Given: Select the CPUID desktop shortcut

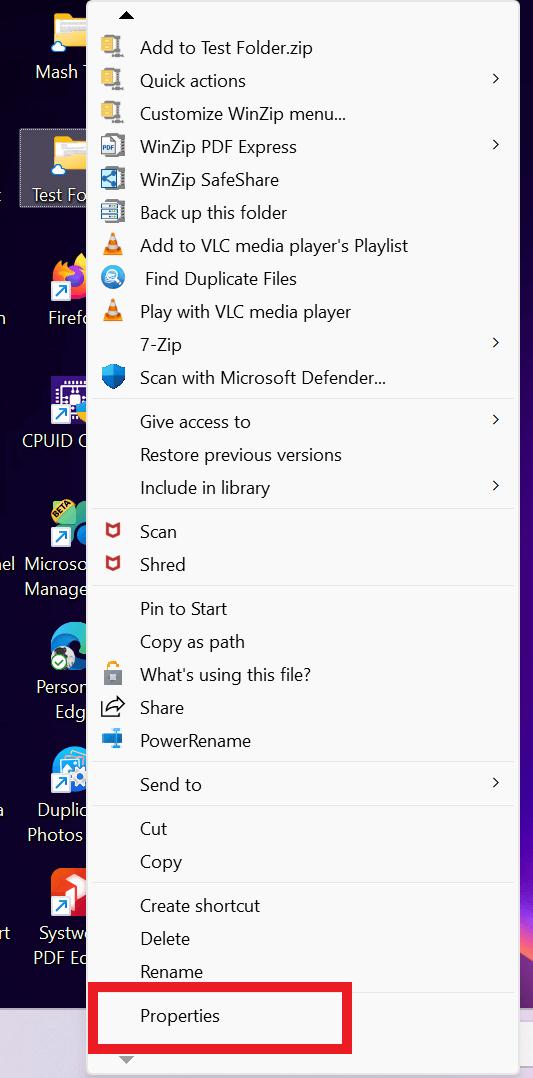Looking at the screenshot, I should (54, 412).
